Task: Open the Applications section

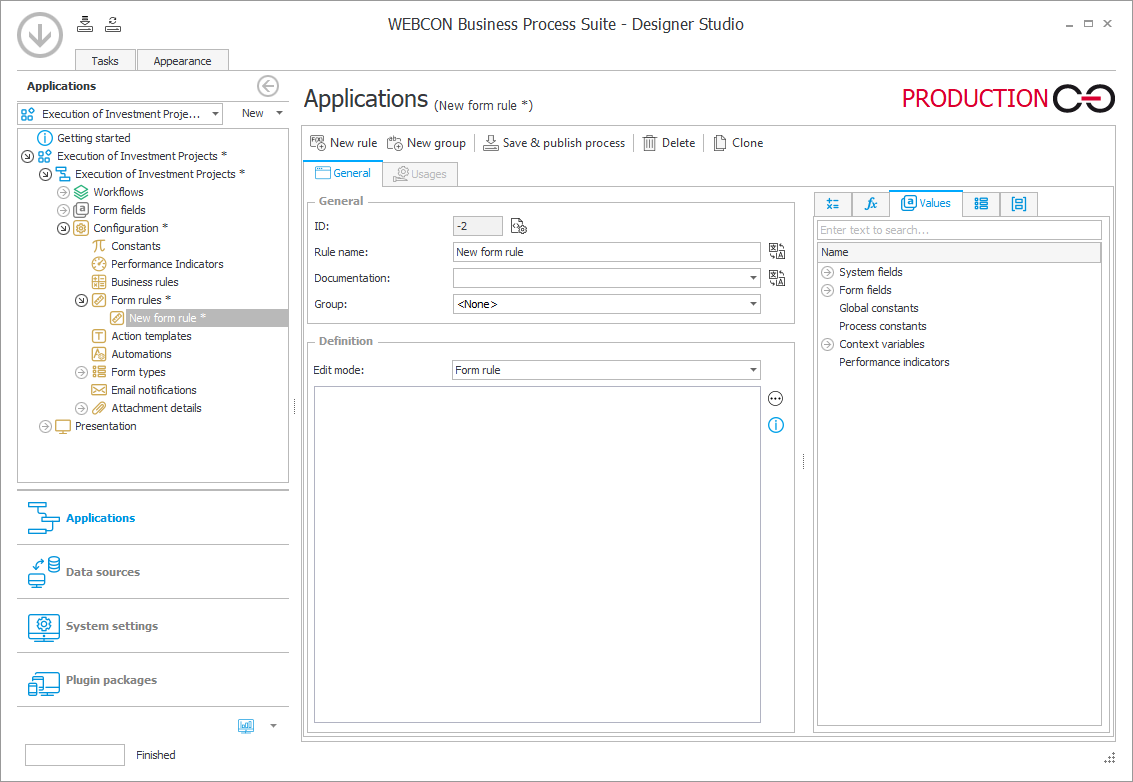Action: 152,517
